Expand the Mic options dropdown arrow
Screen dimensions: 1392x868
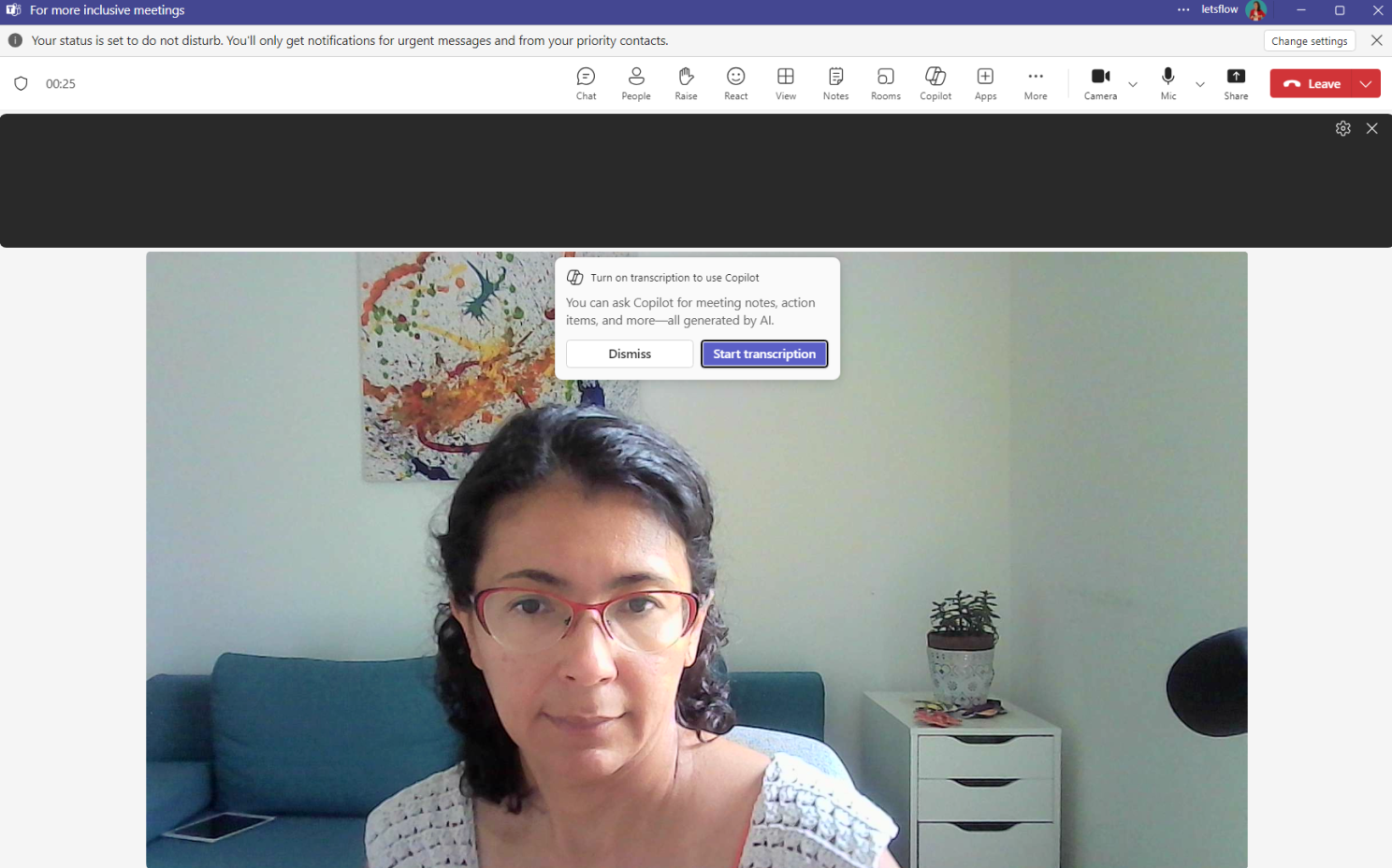[1200, 84]
